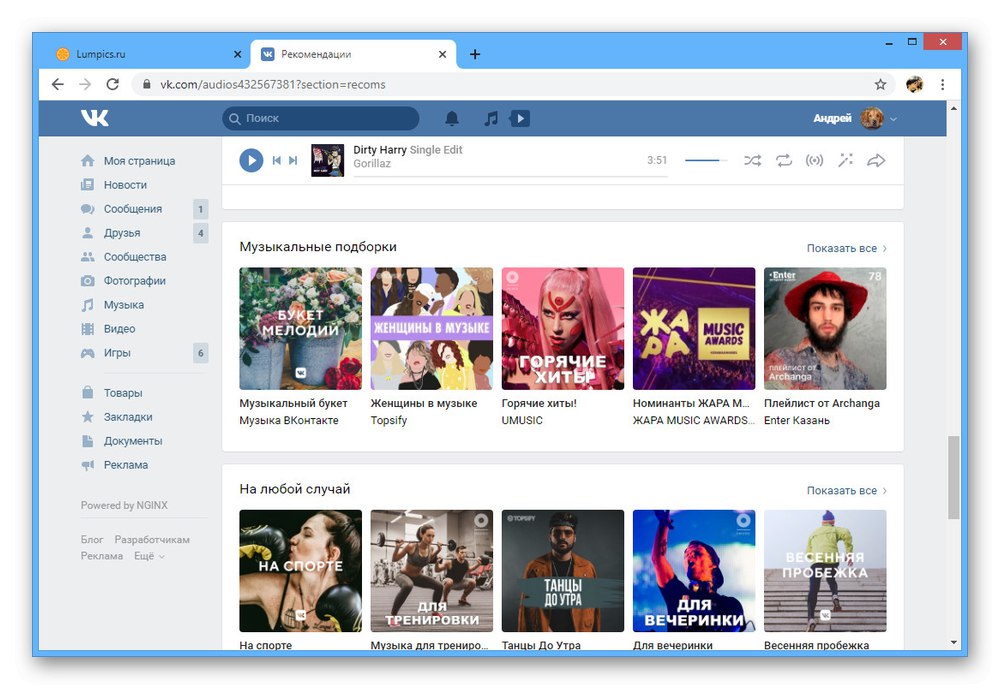Open the Gorillaz artist link
The width and height of the screenshot is (1000, 689).
(372, 164)
